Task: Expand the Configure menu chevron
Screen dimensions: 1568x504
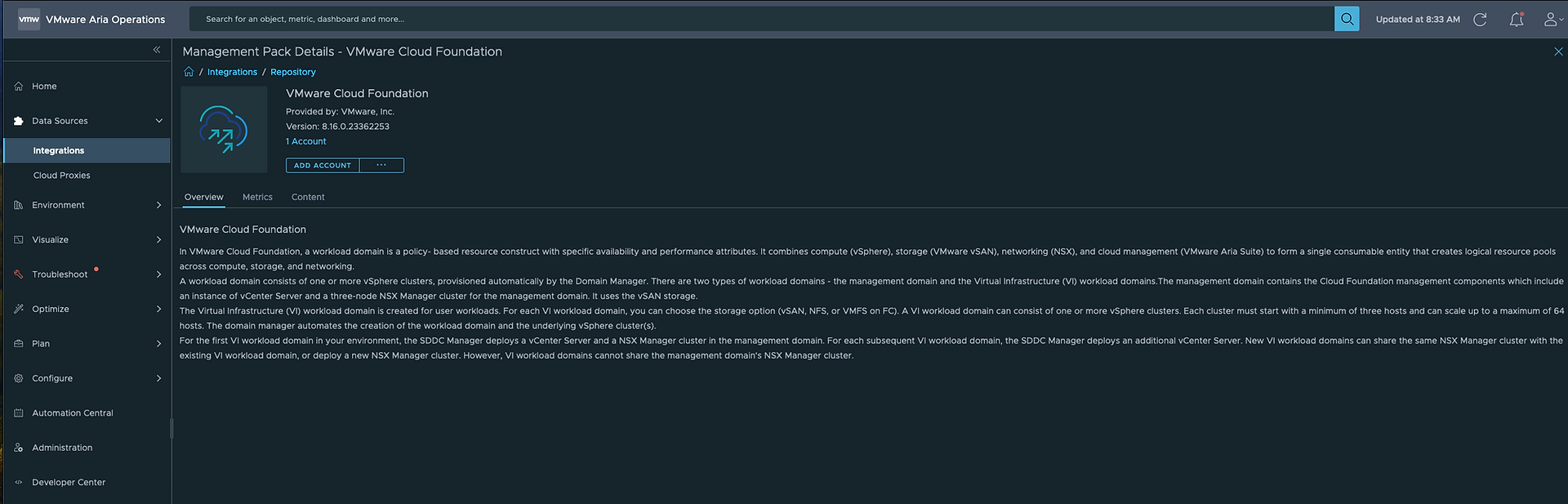Action: 158,378
